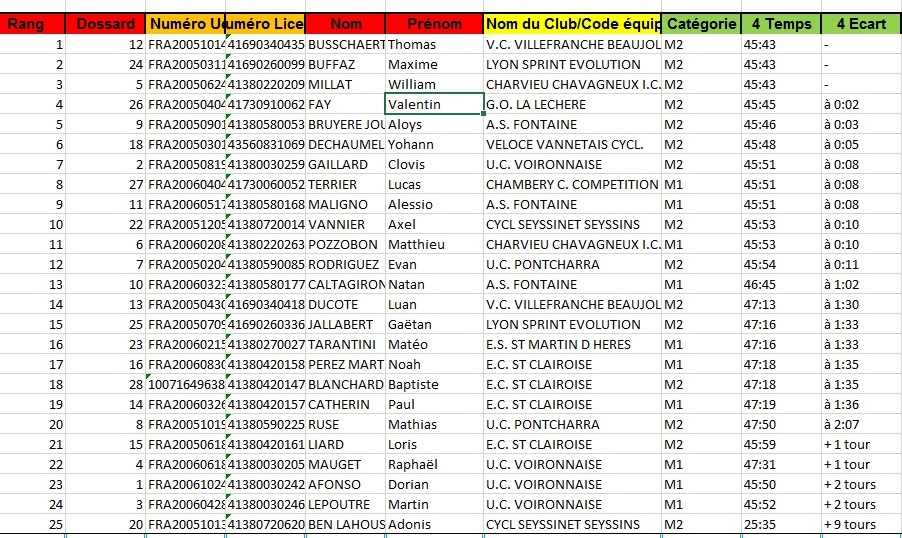Select the Catégorie header cell

[x=701, y=24]
